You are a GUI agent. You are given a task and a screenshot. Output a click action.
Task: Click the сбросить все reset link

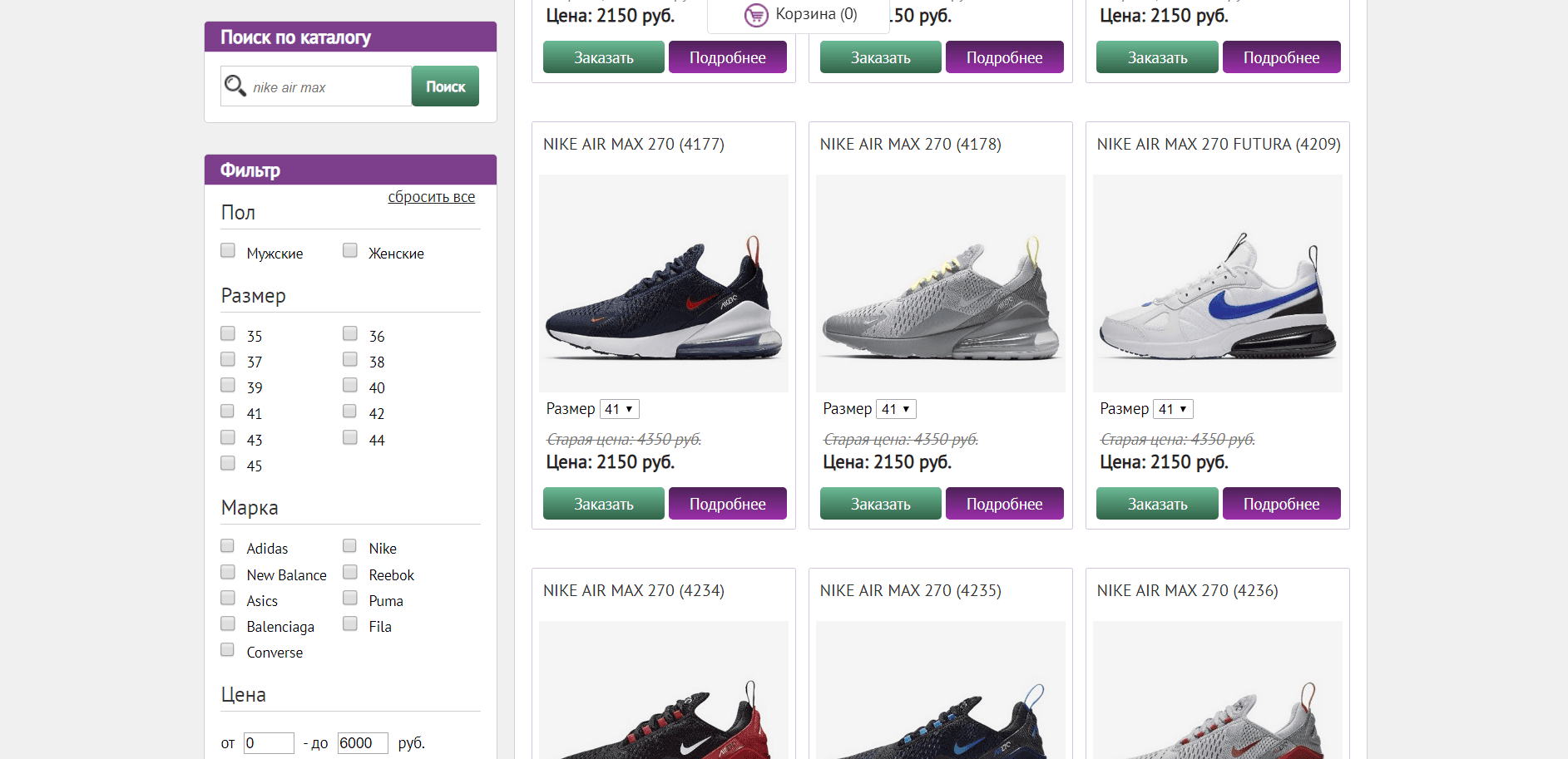pyautogui.click(x=431, y=196)
